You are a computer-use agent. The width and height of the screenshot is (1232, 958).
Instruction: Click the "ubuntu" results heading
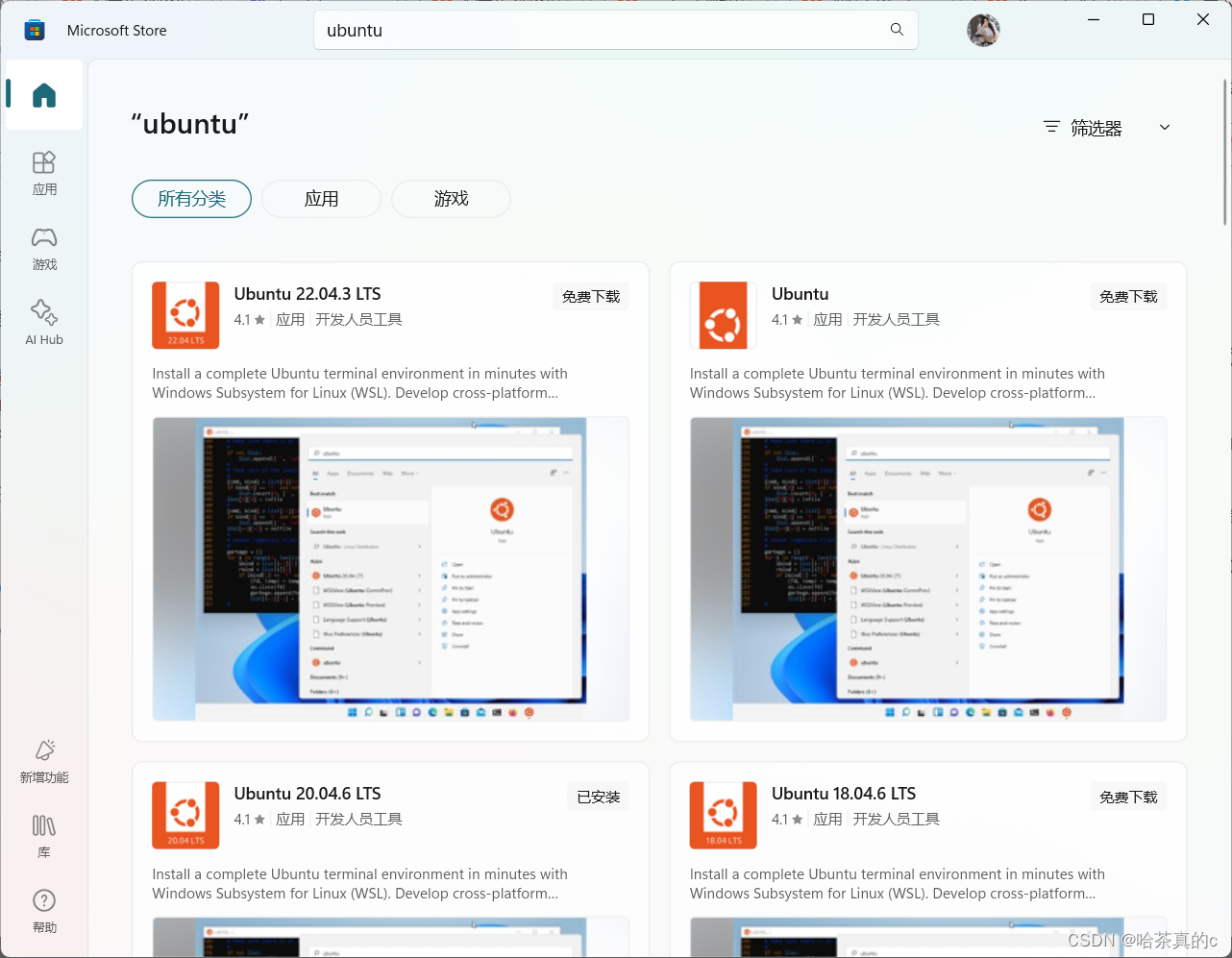(190, 124)
